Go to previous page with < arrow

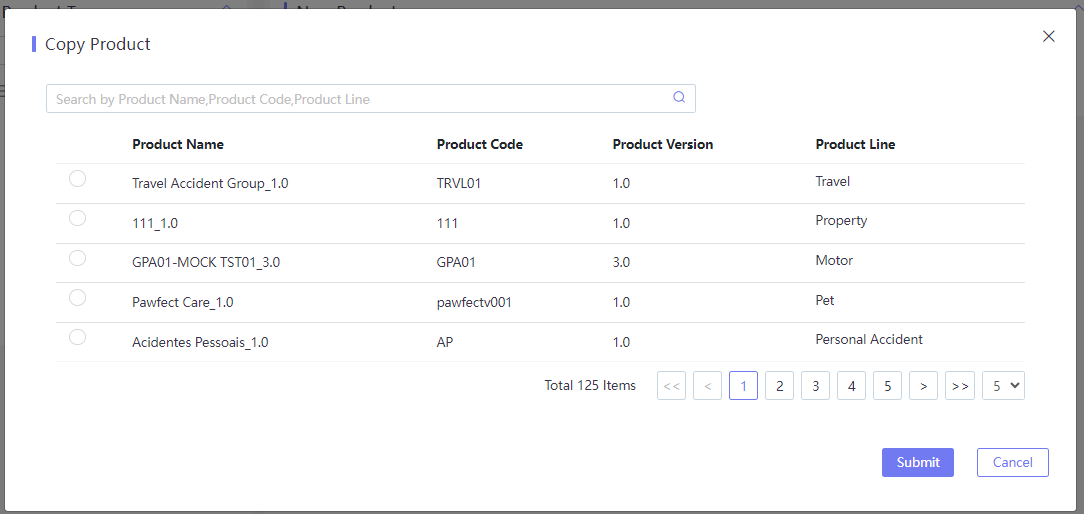pos(707,386)
